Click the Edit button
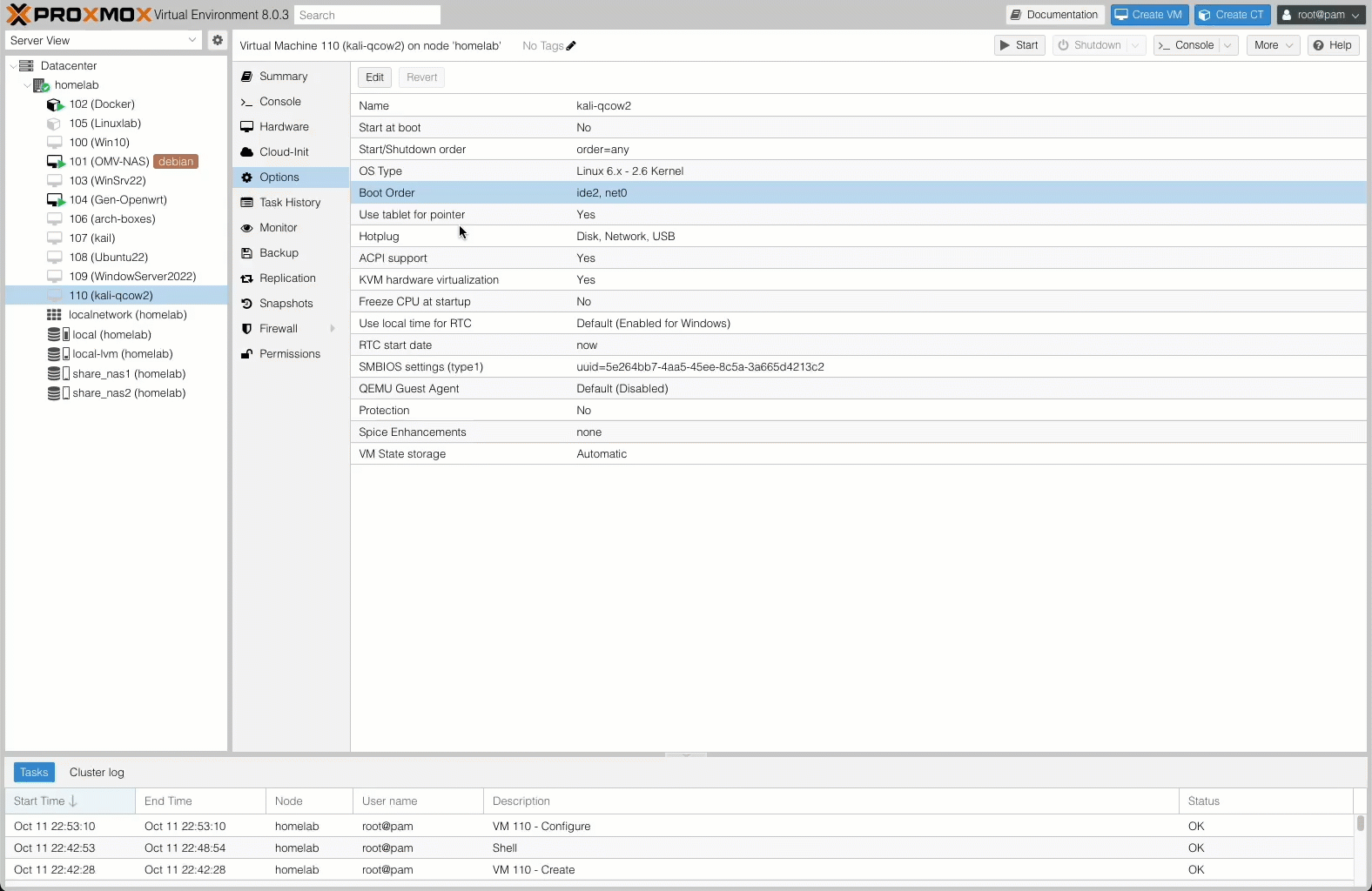Image resolution: width=1372 pixels, height=891 pixels. tap(374, 77)
